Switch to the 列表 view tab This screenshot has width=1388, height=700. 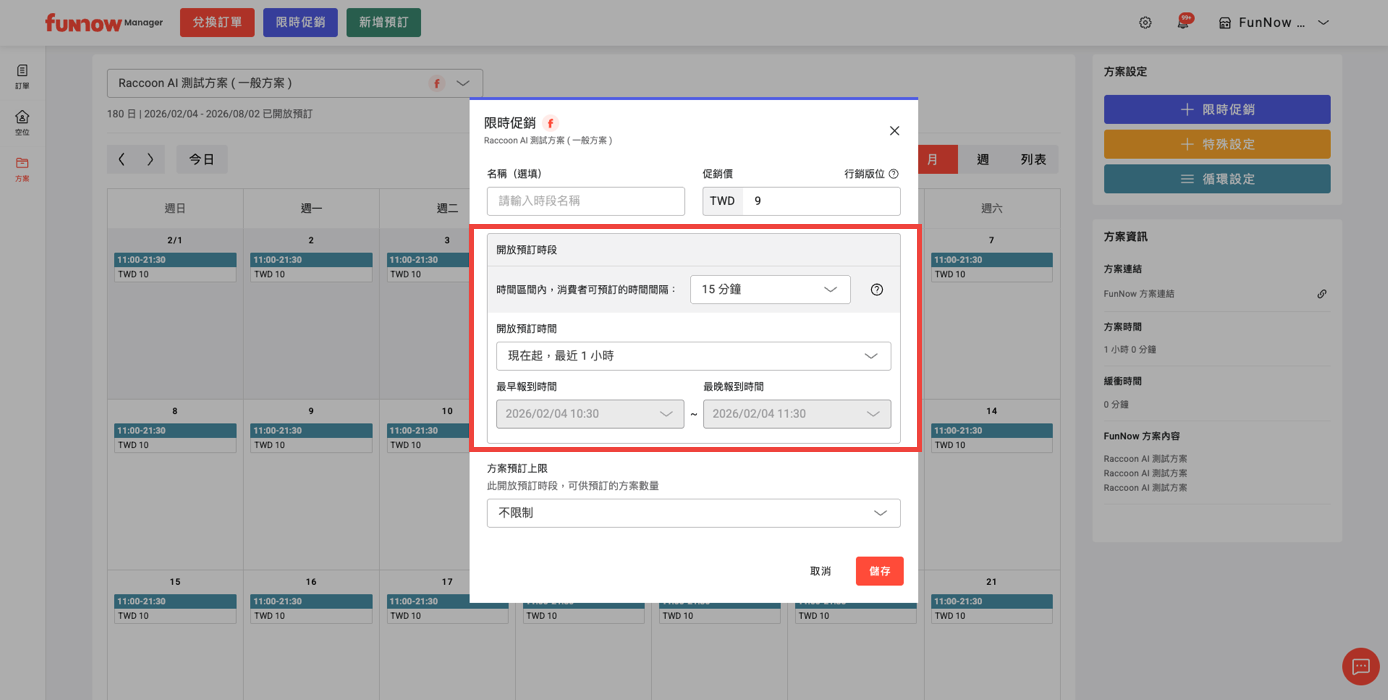click(x=1033, y=160)
